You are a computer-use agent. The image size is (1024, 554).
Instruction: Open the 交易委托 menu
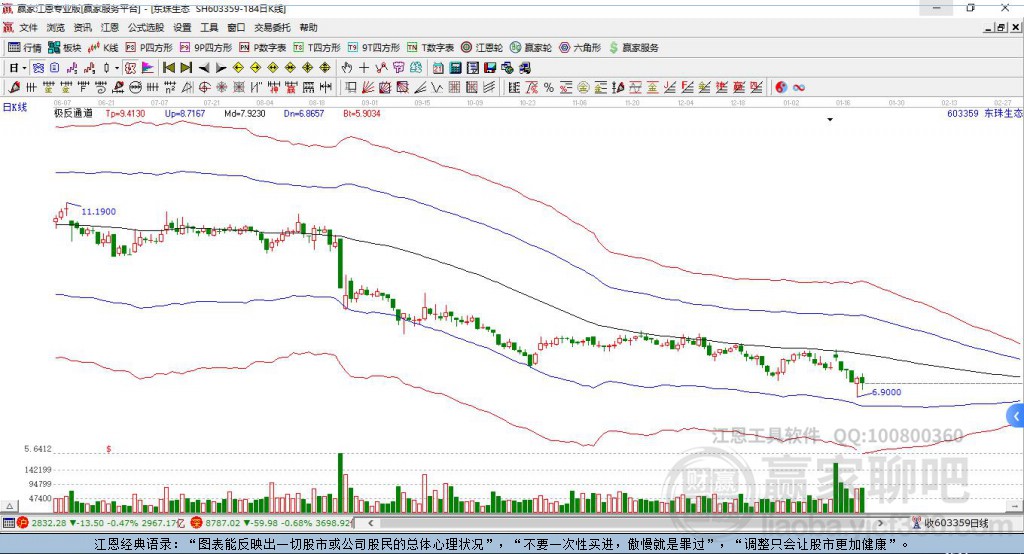272,27
